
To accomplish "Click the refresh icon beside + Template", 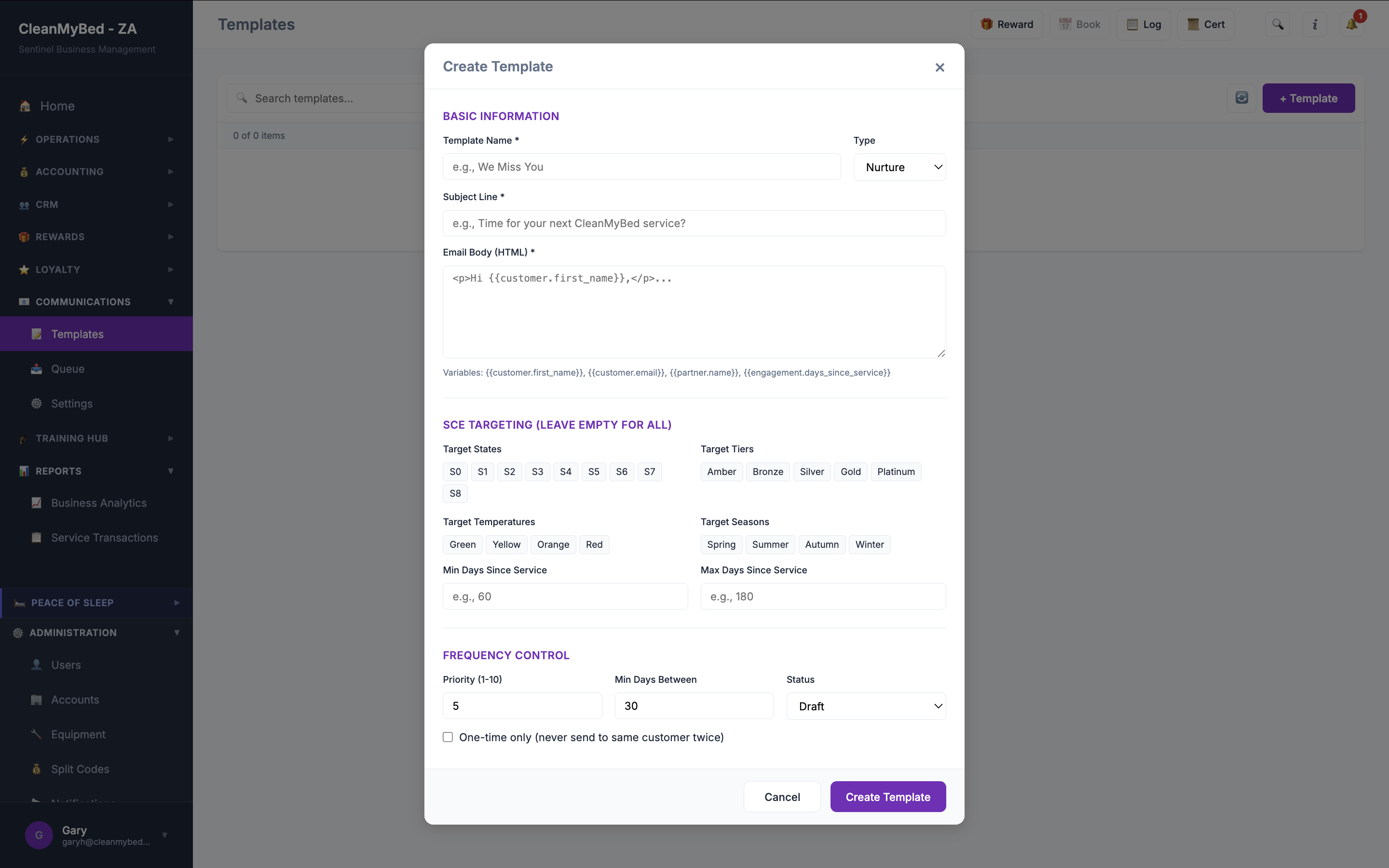I will (1241, 98).
